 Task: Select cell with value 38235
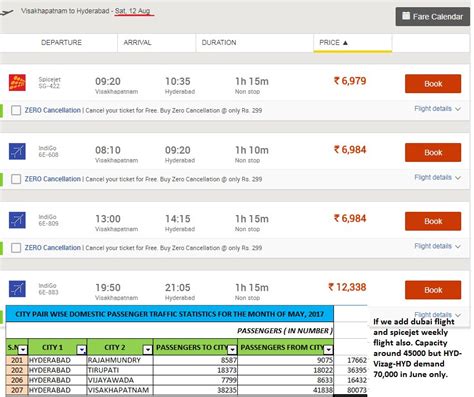click(x=195, y=390)
